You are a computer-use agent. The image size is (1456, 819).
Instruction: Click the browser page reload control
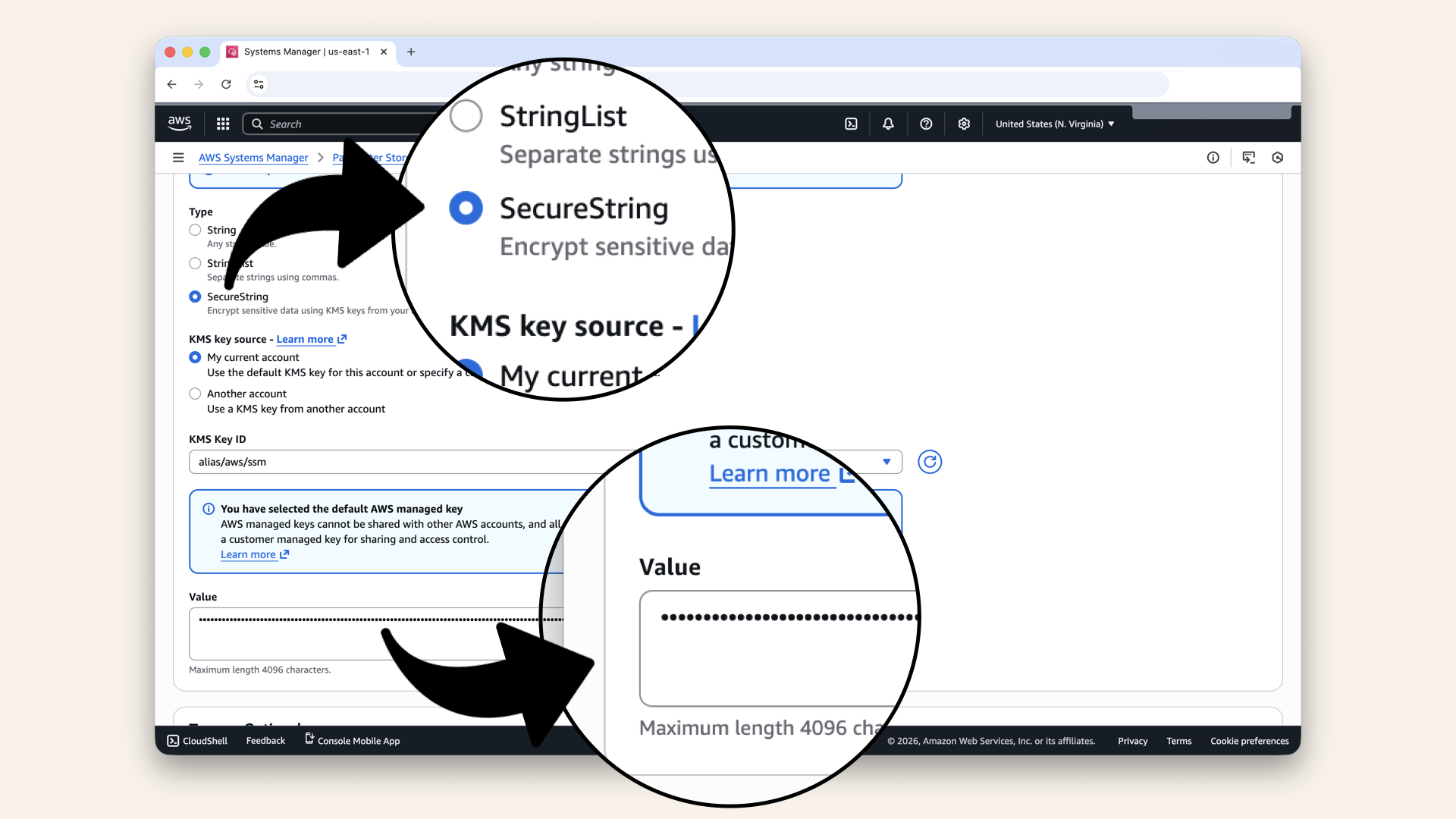[x=226, y=84]
